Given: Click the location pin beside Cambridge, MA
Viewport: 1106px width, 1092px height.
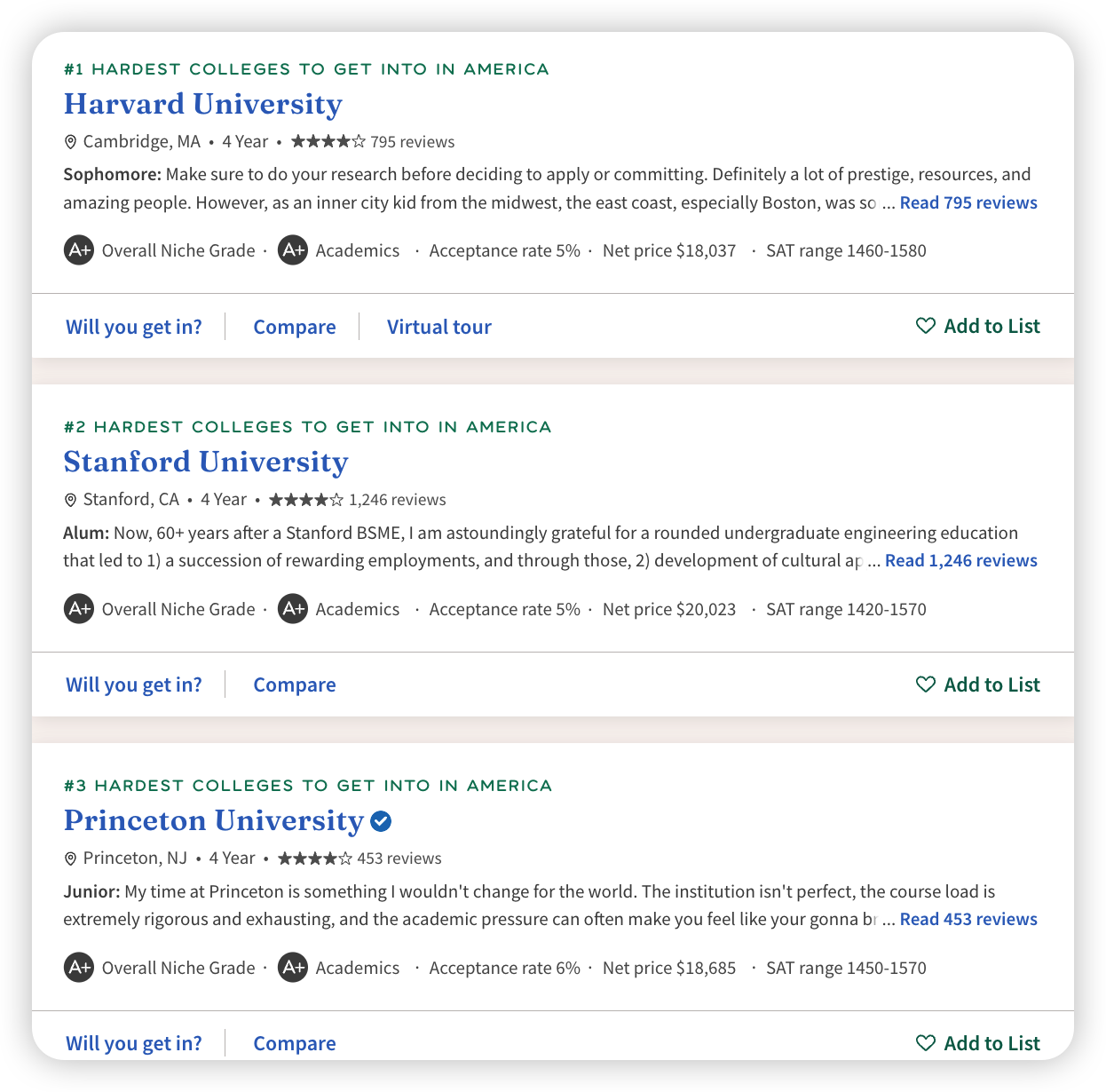Looking at the screenshot, I should 71,142.
